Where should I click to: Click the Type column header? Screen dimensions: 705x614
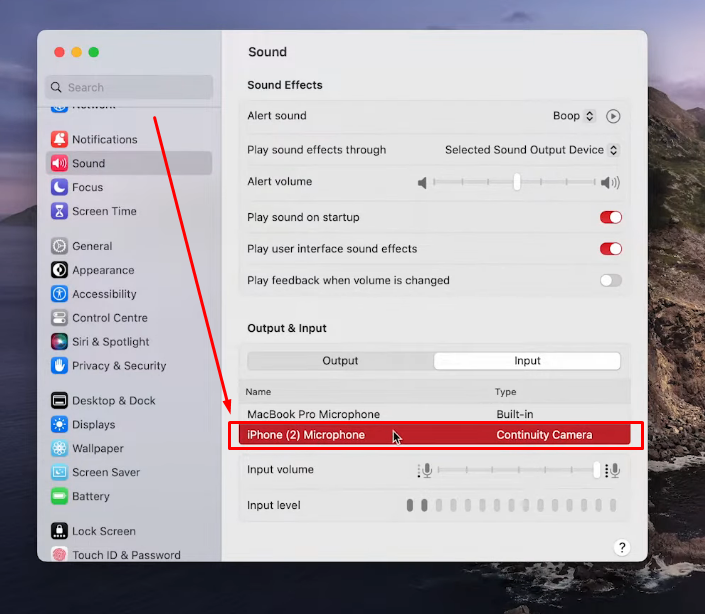point(505,392)
